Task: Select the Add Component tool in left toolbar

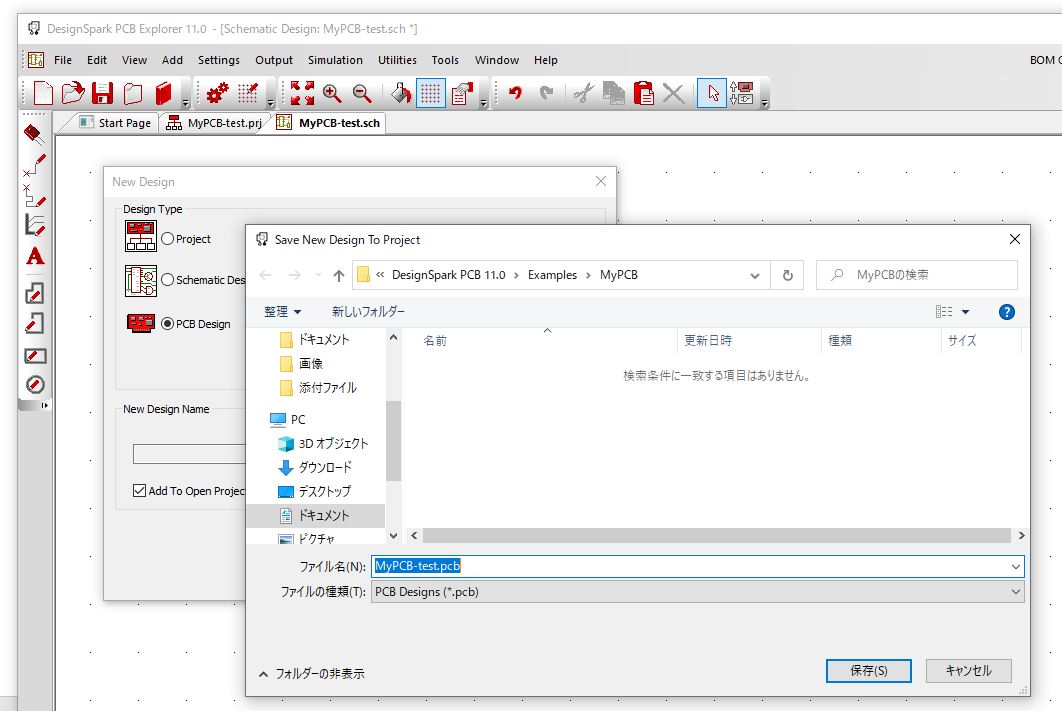Action: [x=35, y=133]
